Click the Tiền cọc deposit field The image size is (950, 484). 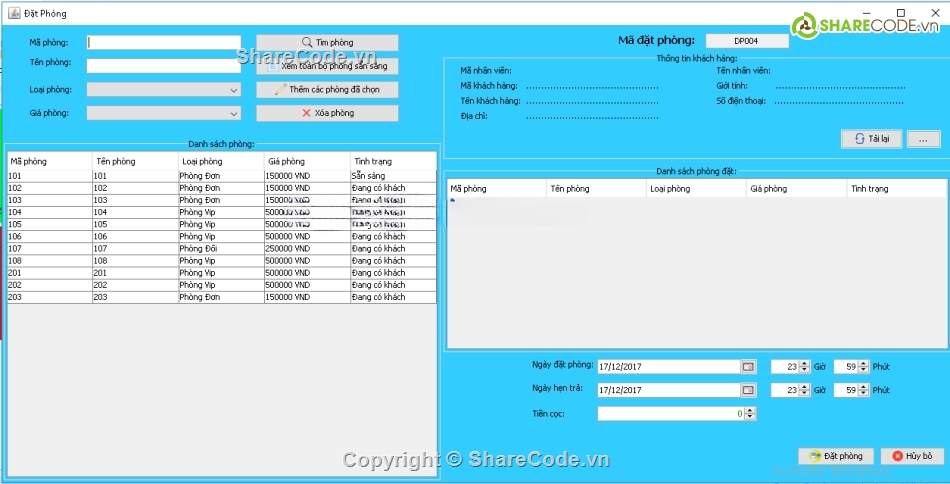671,414
